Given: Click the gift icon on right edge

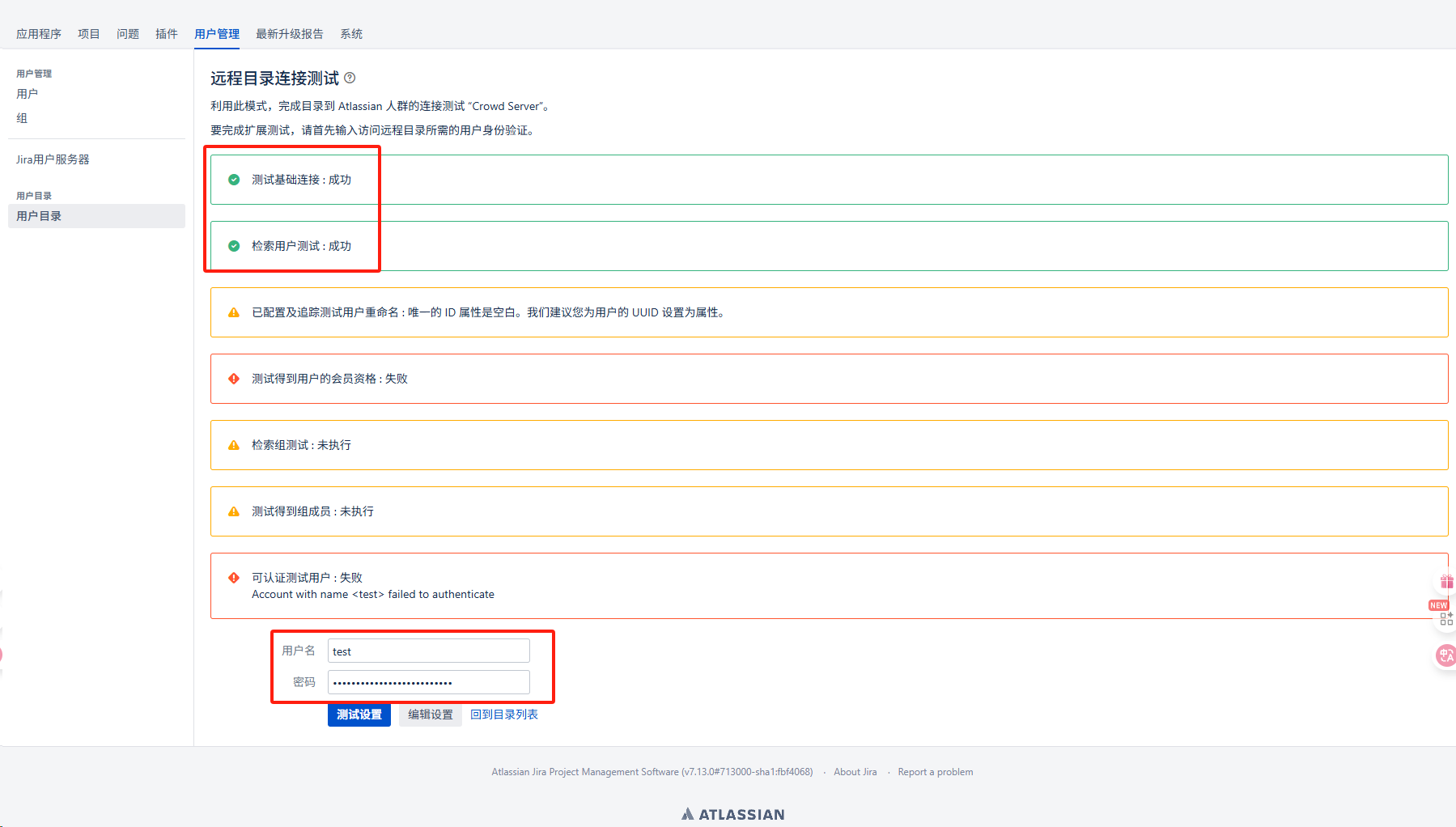Looking at the screenshot, I should pyautogui.click(x=1446, y=582).
